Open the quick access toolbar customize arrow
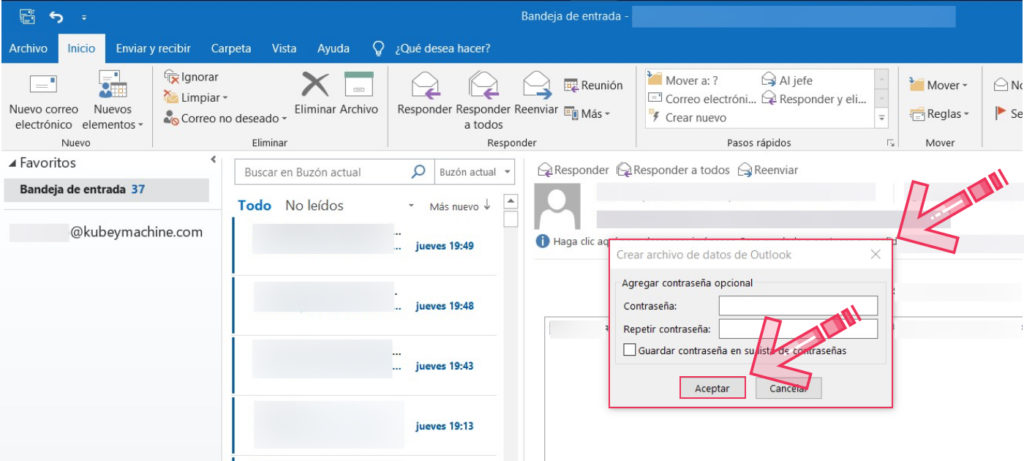 tap(84, 18)
